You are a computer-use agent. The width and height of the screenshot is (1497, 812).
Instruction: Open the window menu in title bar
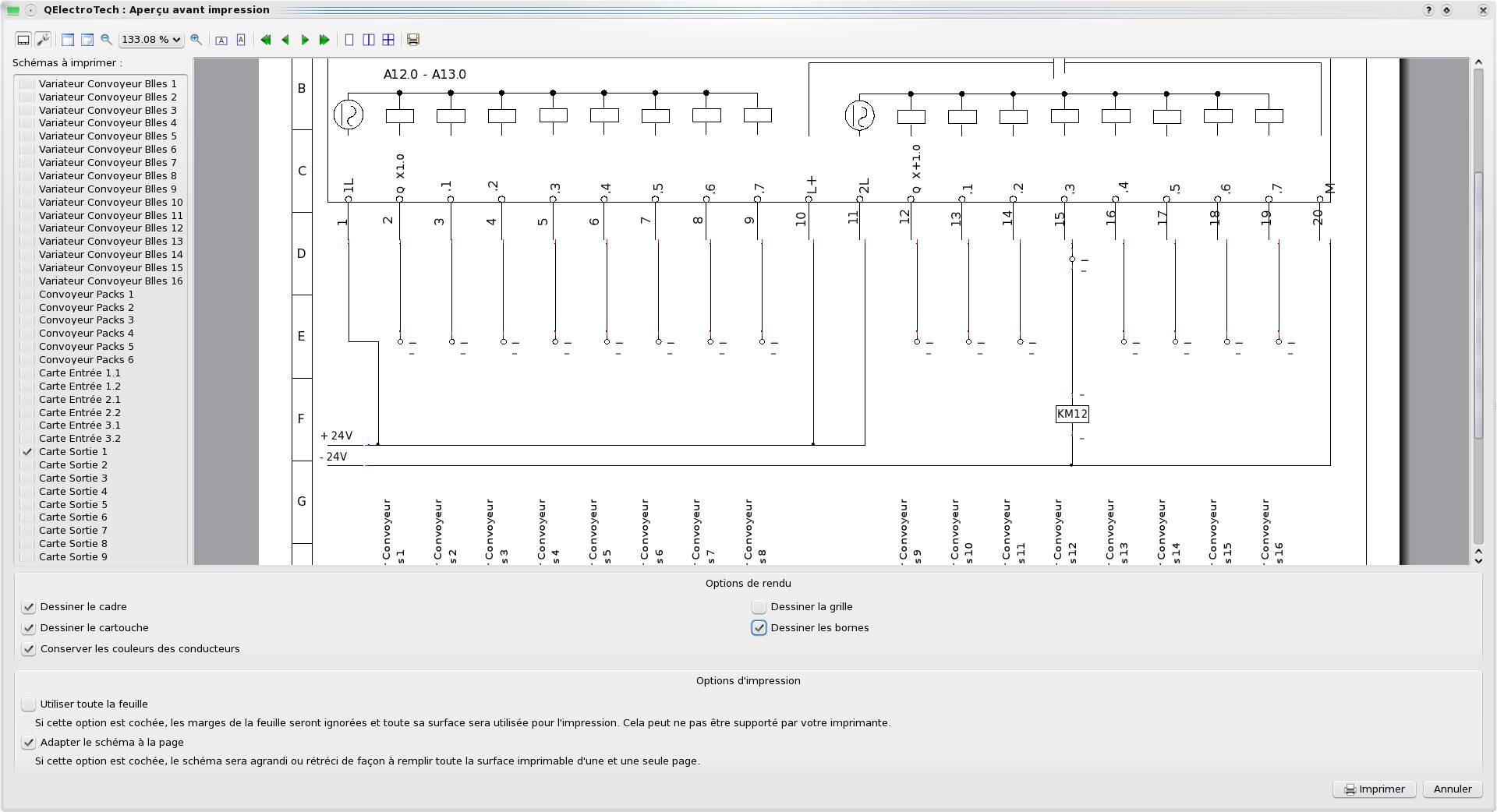(x=30, y=10)
